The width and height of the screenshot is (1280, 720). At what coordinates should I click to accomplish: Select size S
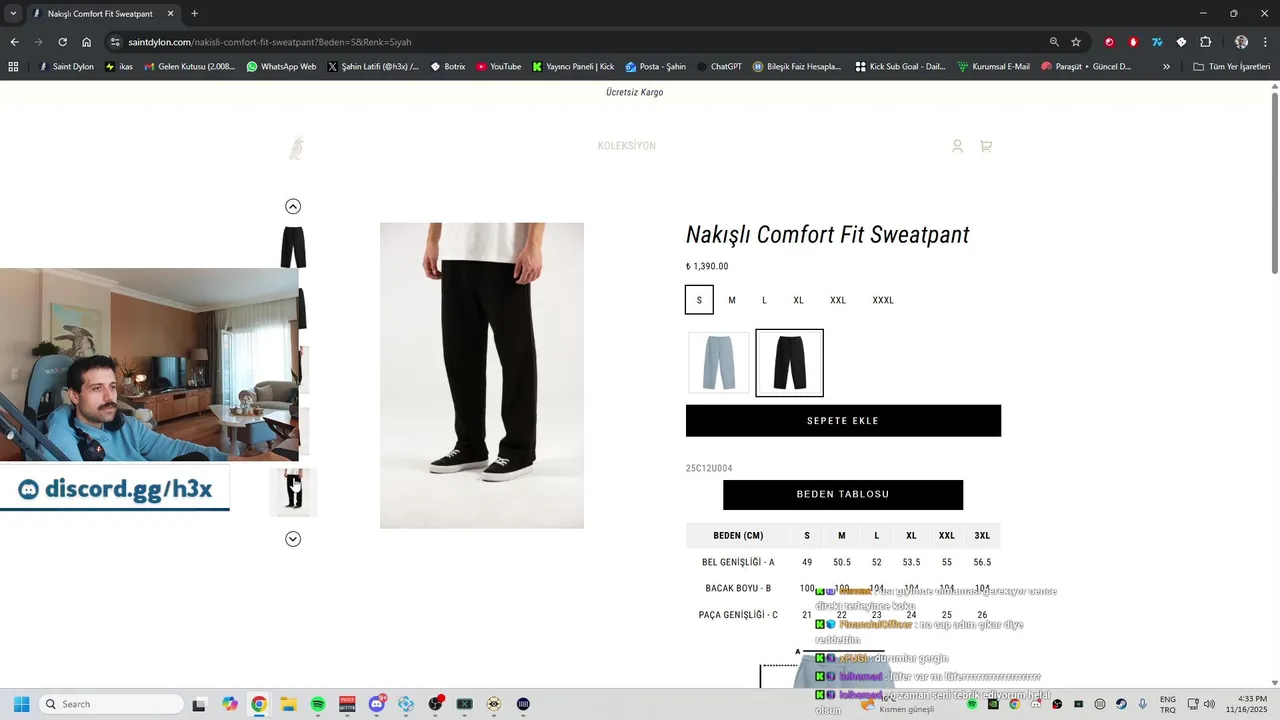point(699,300)
